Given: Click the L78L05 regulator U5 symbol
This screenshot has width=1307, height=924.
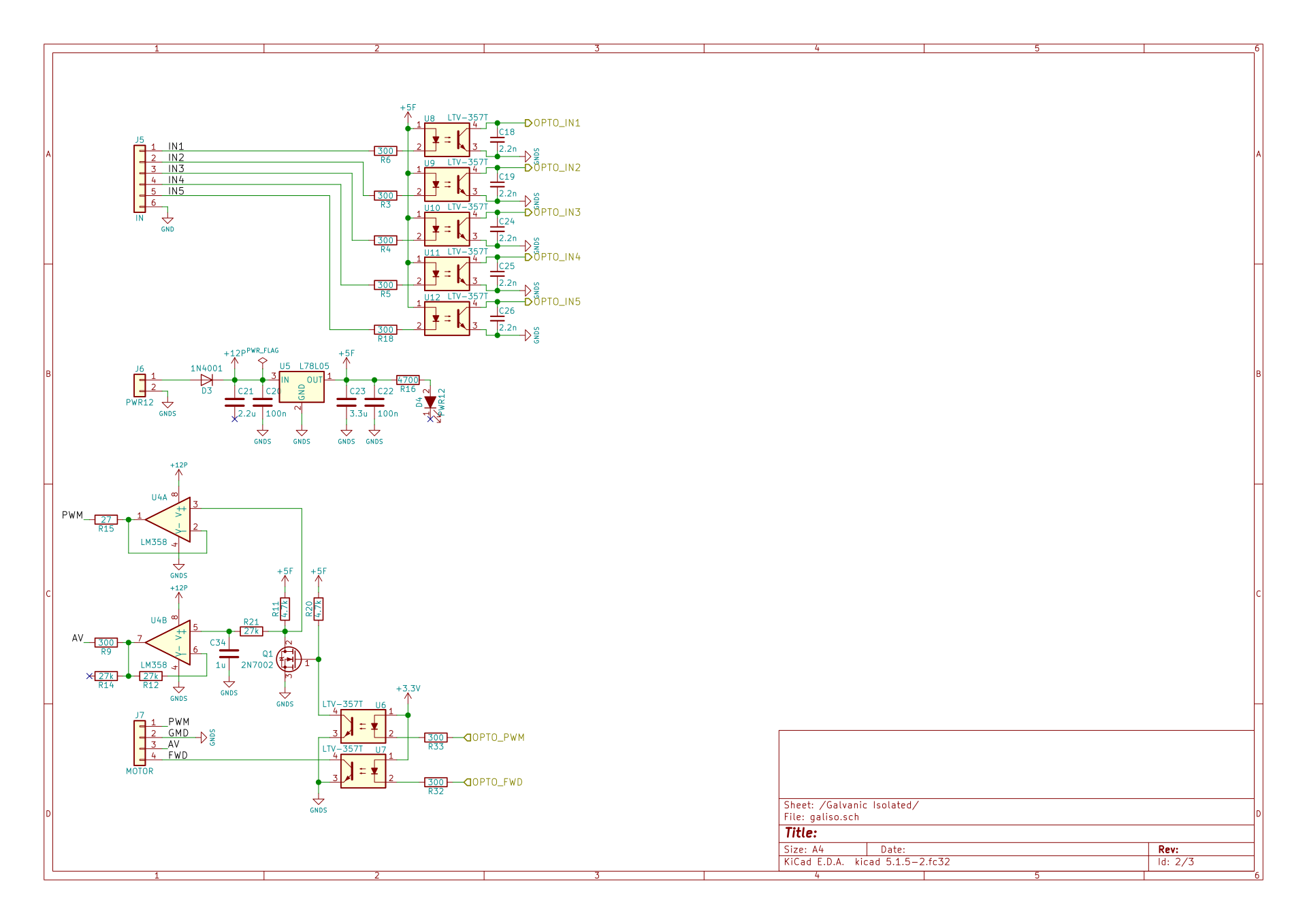Looking at the screenshot, I should click(x=301, y=387).
